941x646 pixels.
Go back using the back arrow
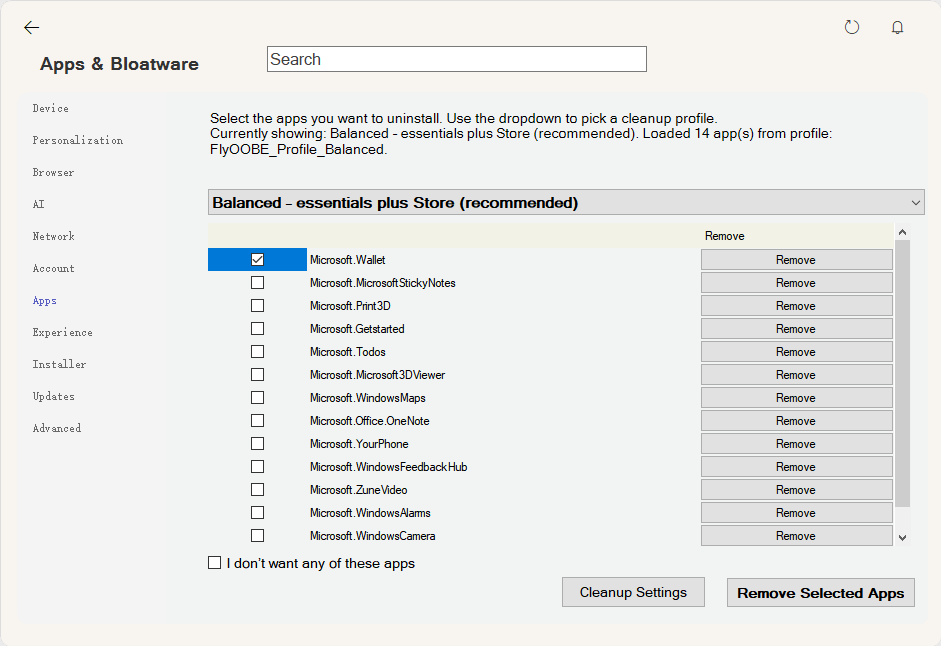click(31, 28)
